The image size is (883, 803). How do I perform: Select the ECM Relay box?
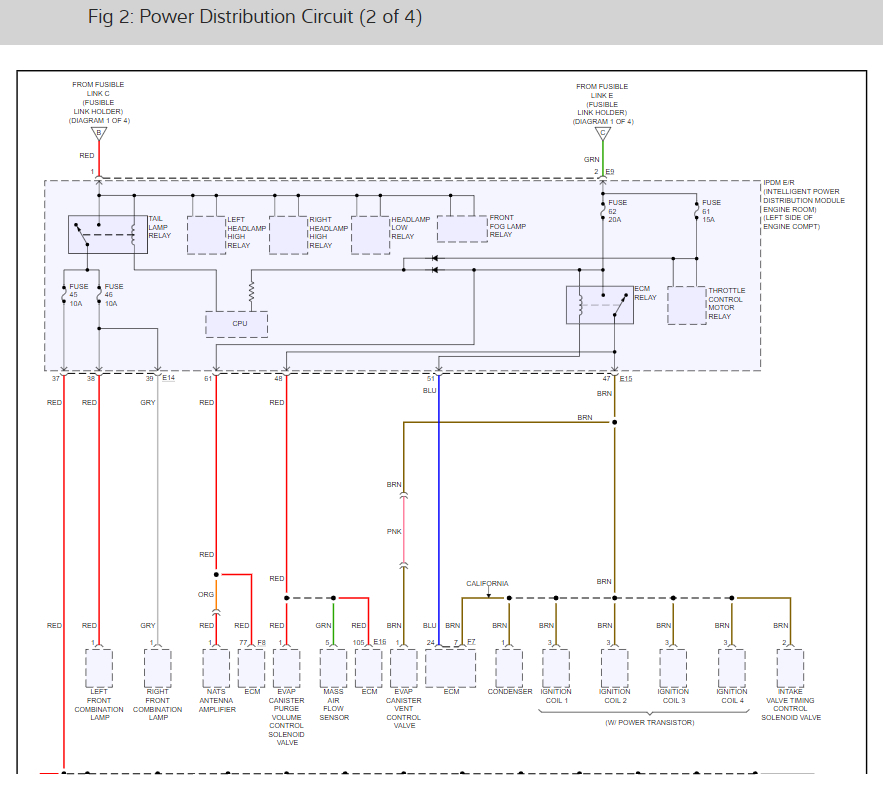[600, 305]
